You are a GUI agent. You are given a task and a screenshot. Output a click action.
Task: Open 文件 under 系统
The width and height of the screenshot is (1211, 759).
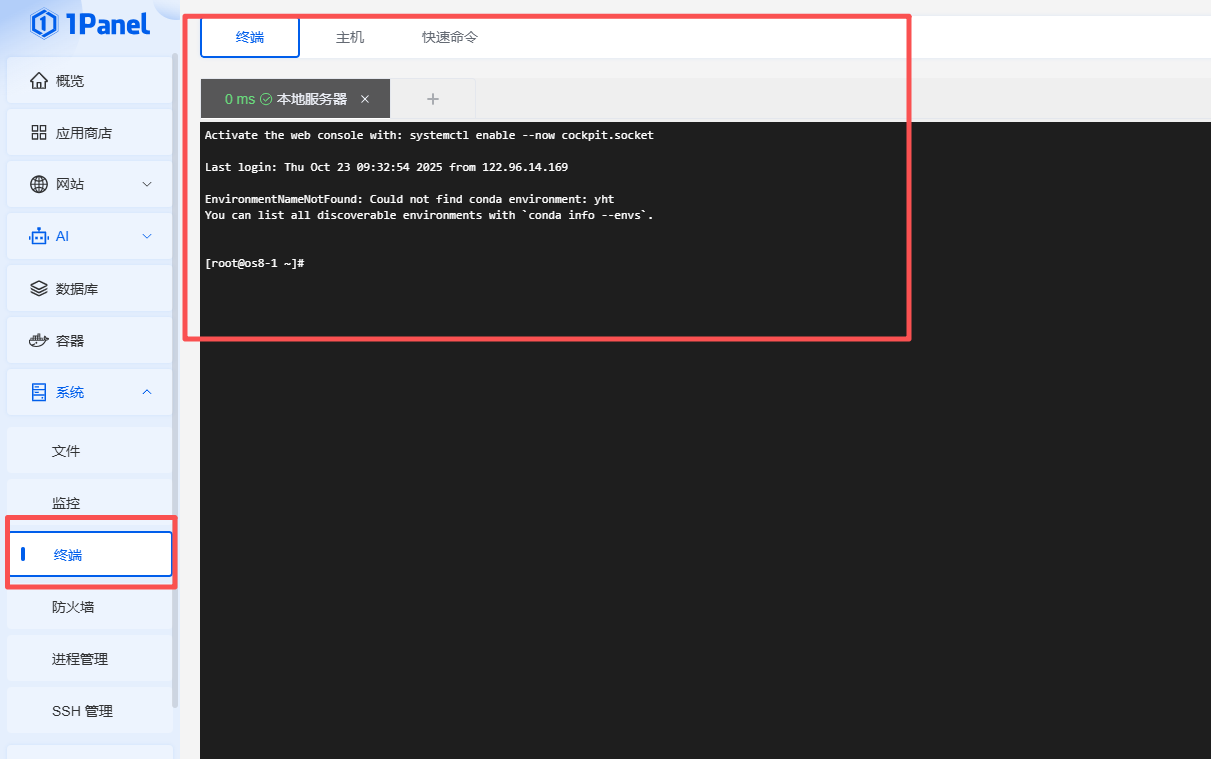[x=90, y=451]
